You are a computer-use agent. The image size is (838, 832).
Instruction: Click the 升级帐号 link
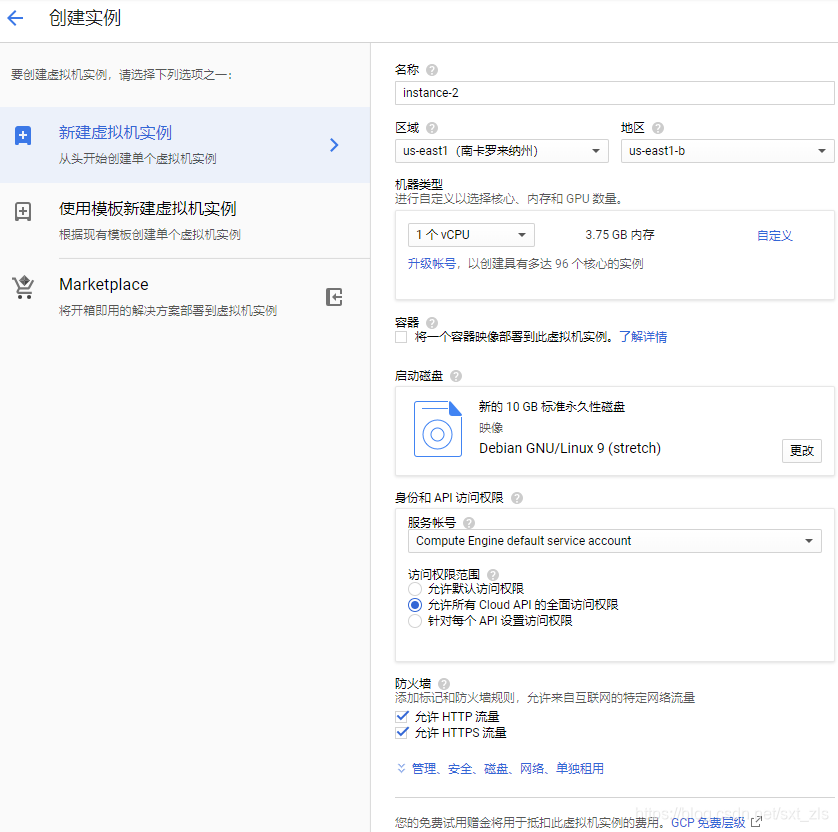point(432,264)
